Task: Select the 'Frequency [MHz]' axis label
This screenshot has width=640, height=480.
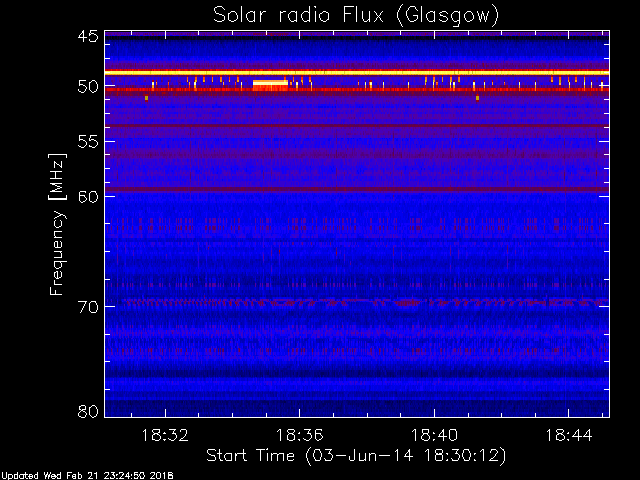Action: tap(57, 224)
